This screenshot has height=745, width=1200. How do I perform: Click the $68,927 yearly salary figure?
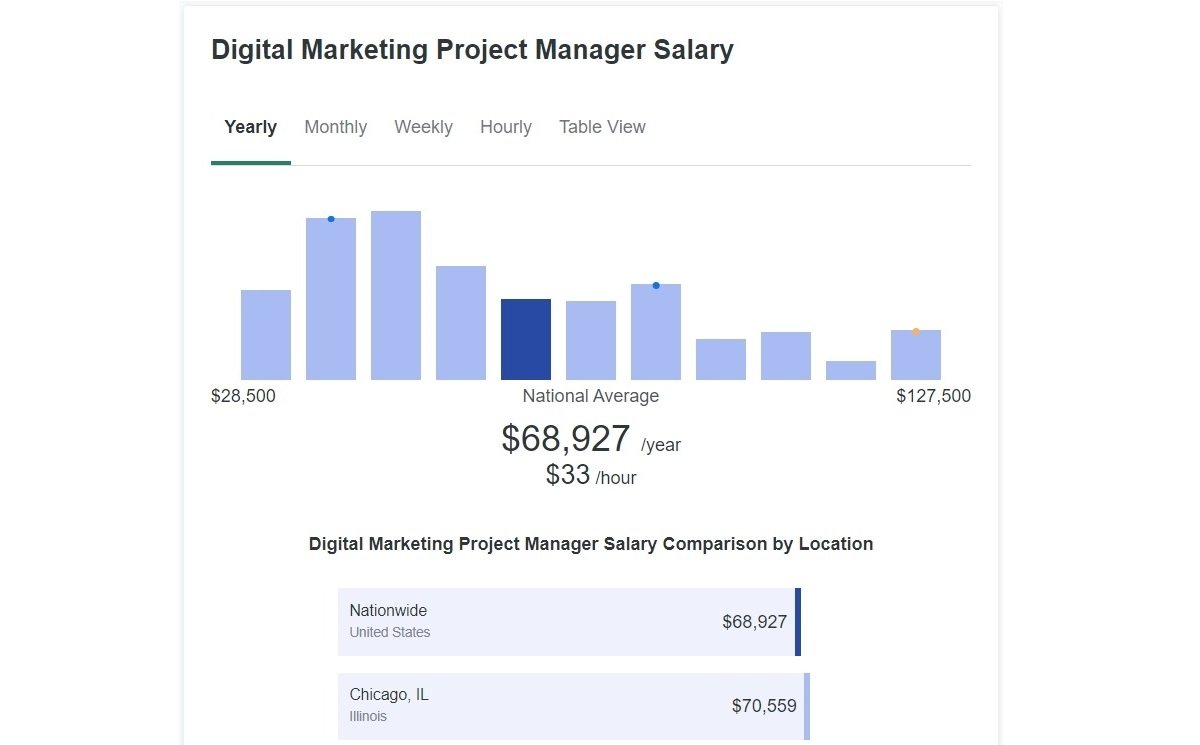(x=566, y=439)
